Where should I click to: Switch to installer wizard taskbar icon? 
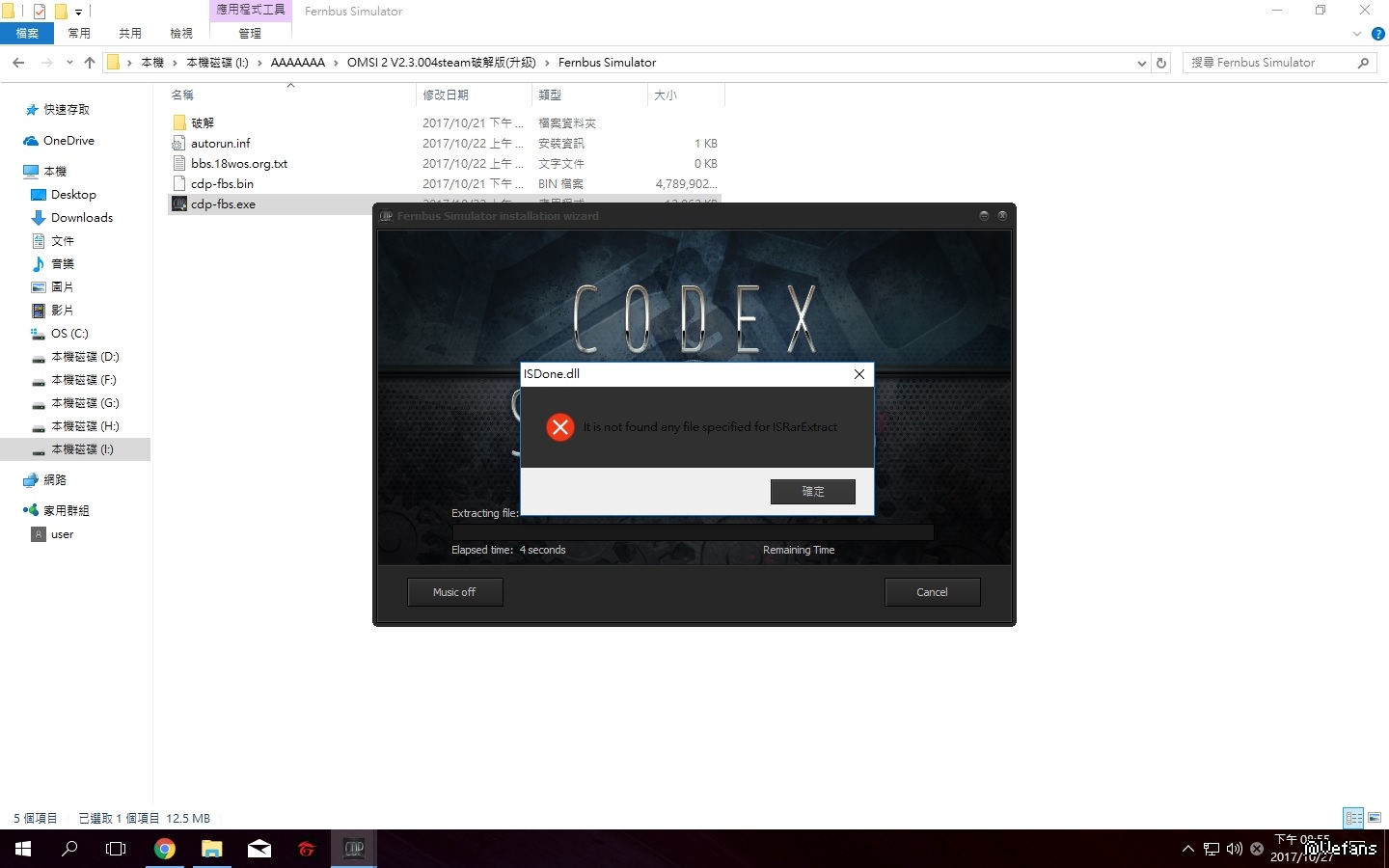point(354,849)
